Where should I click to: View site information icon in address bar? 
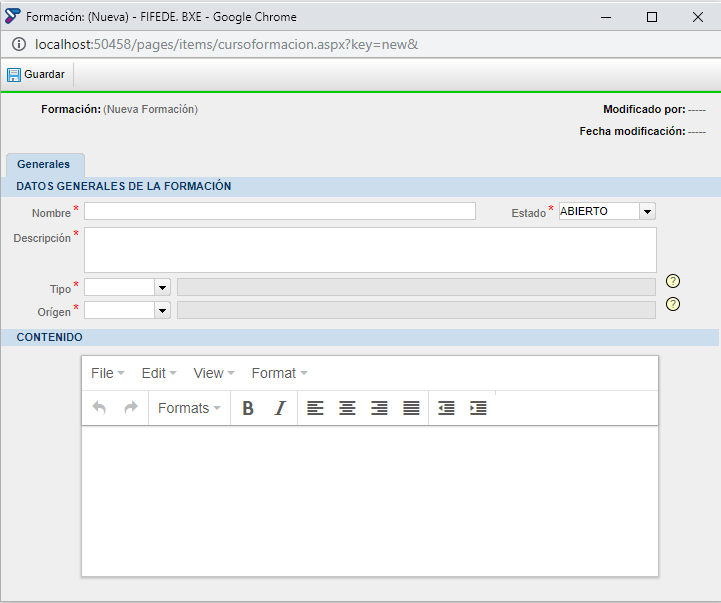[19, 44]
